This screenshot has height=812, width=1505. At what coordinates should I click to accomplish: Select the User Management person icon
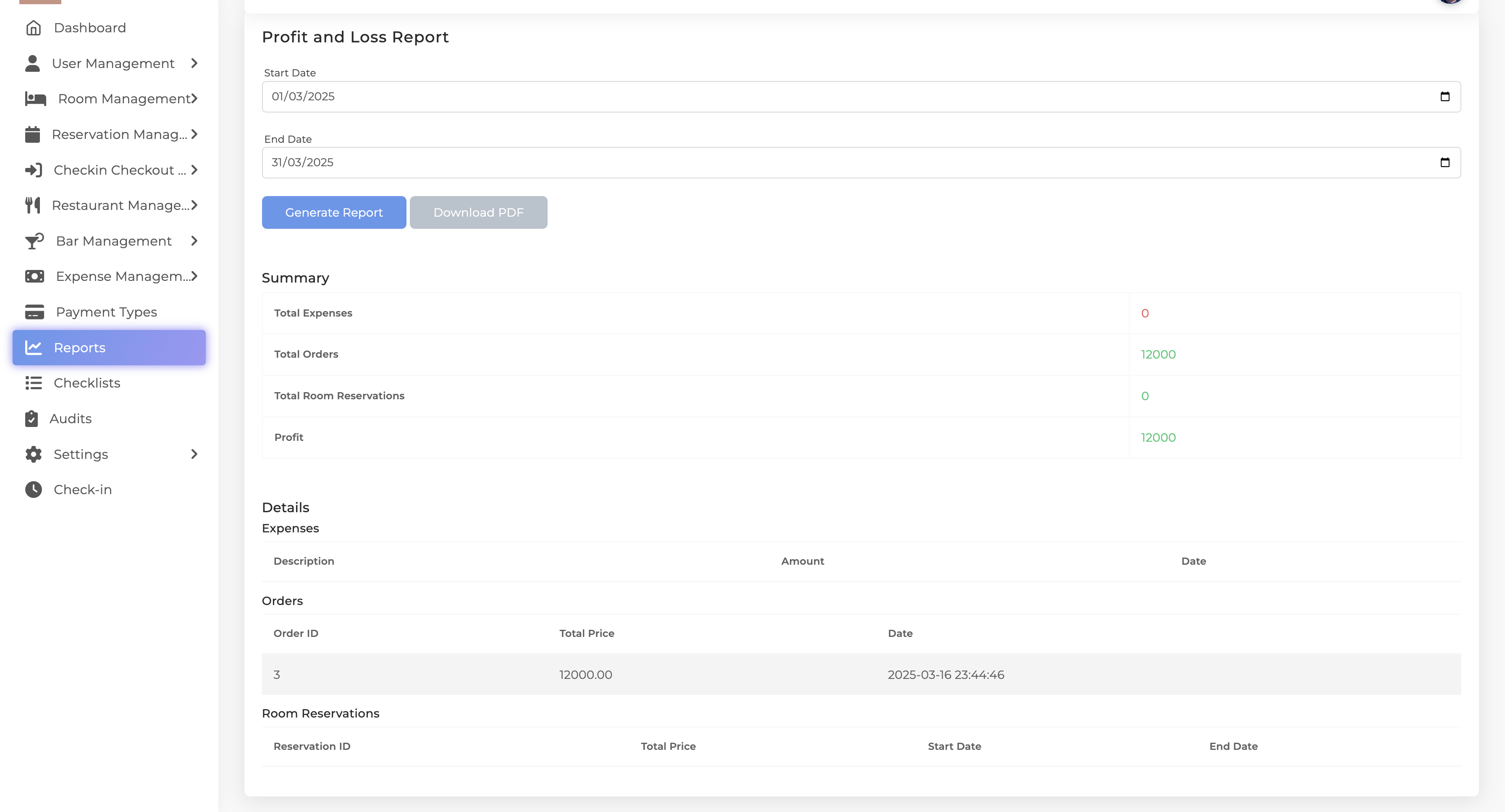coord(33,63)
